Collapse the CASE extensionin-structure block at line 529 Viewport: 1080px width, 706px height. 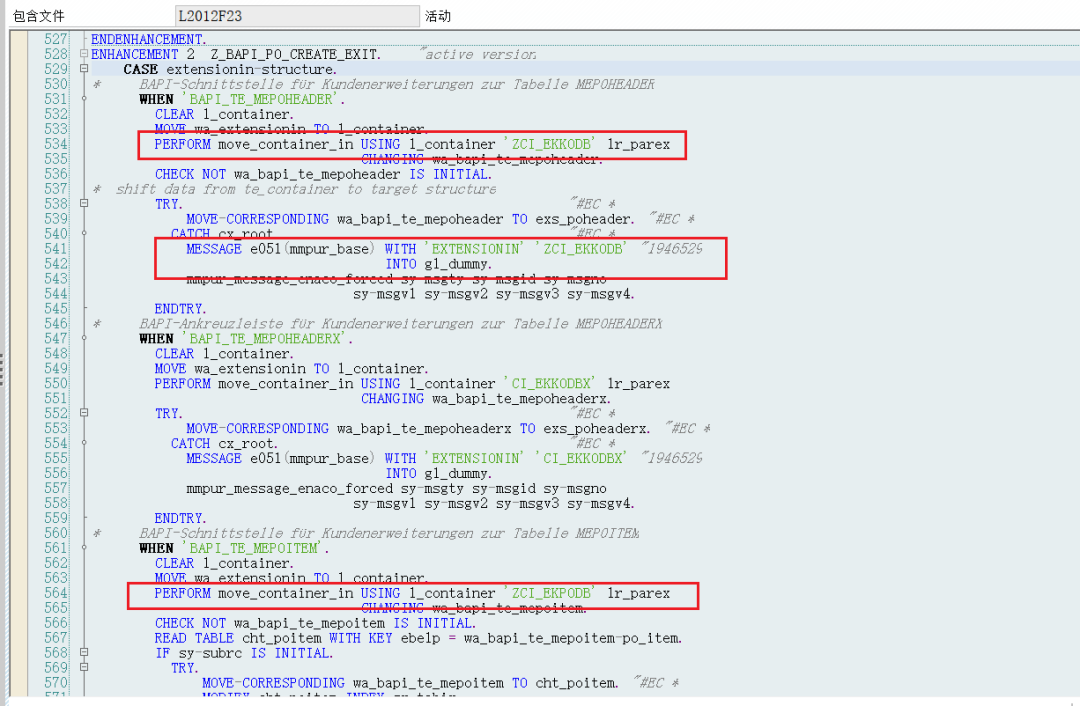pos(84,69)
